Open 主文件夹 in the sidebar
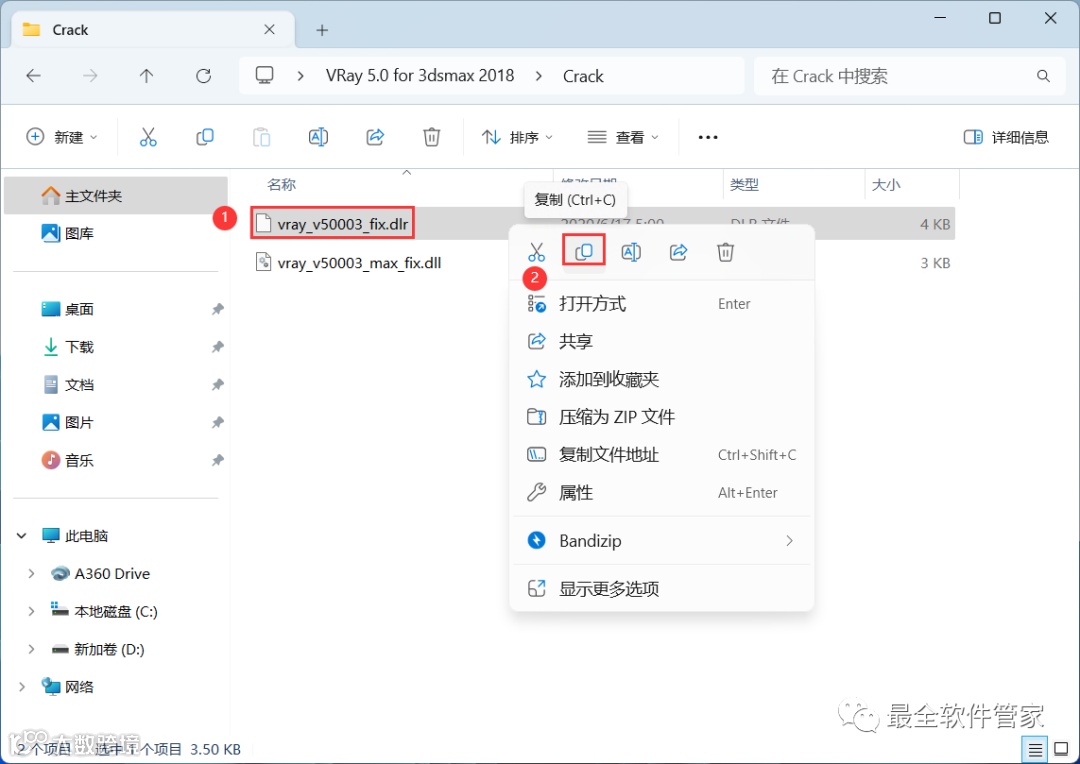 (116, 196)
